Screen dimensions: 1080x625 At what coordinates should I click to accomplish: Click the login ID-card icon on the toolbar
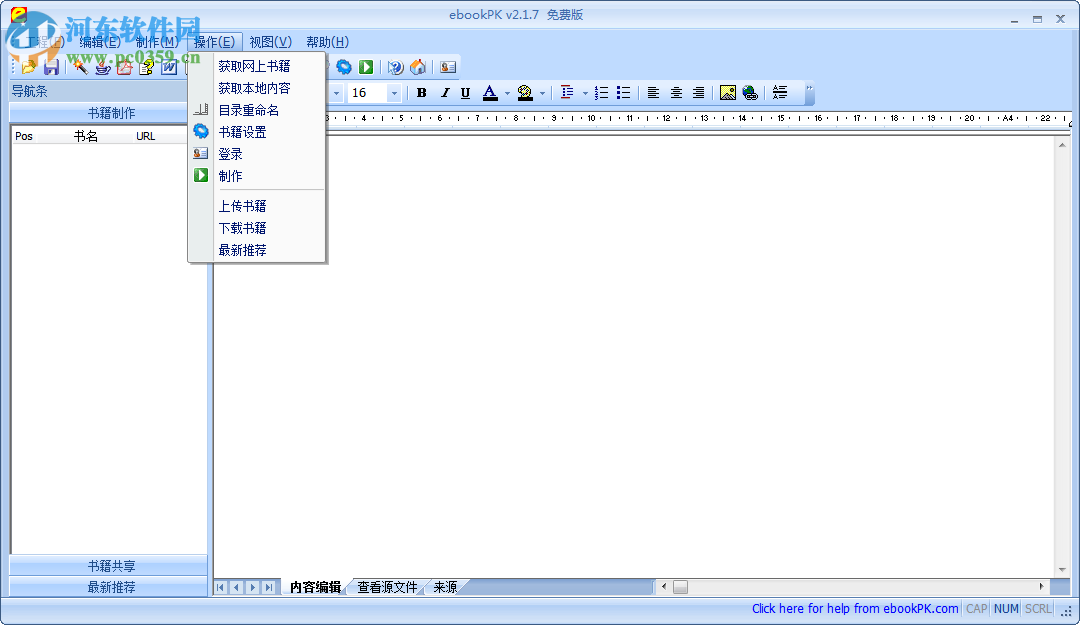click(447, 67)
